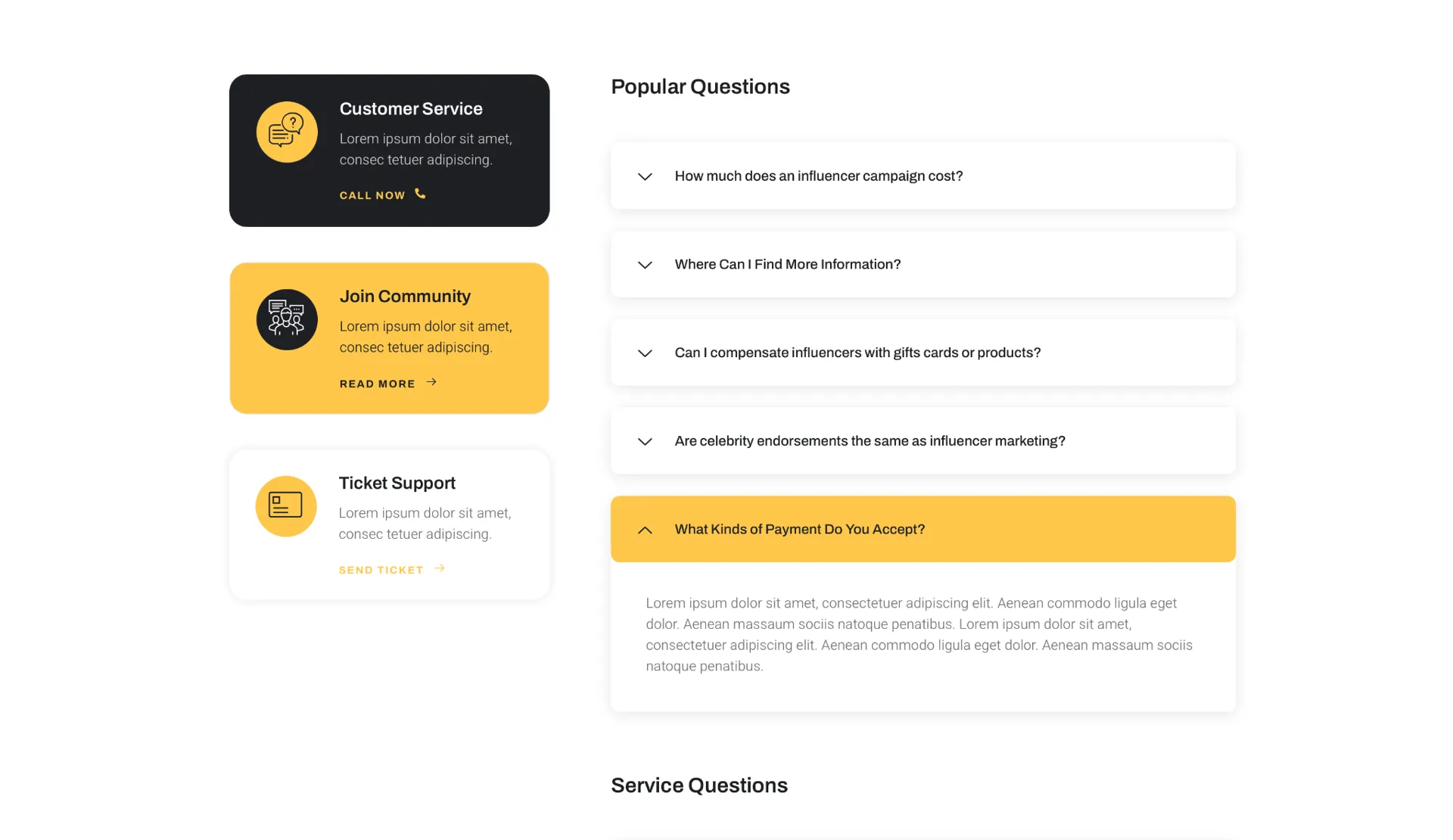Click the Ticket Support heading
This screenshot has height=840, width=1453.
coord(397,483)
